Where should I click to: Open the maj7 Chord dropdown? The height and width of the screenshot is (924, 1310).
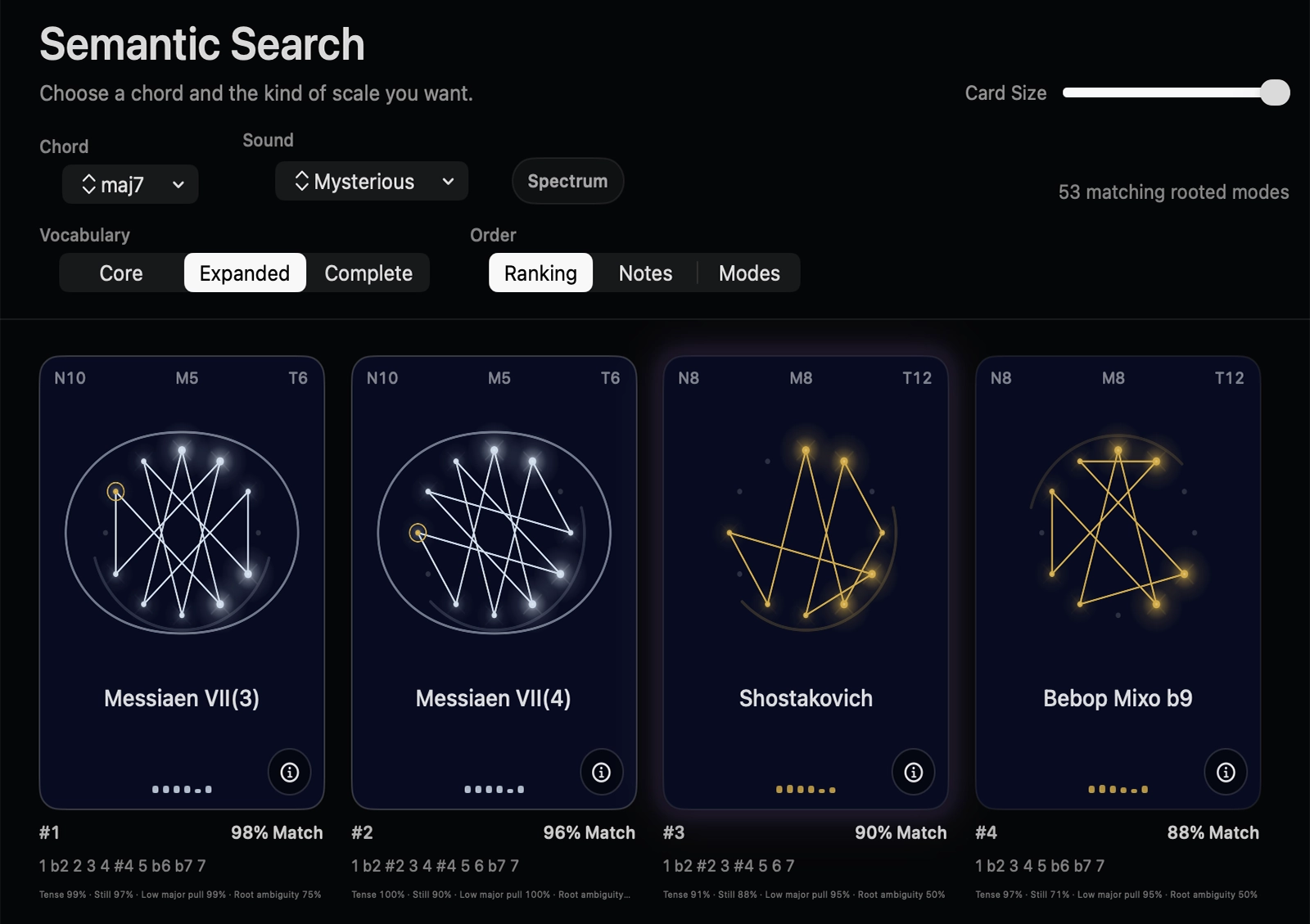point(130,184)
